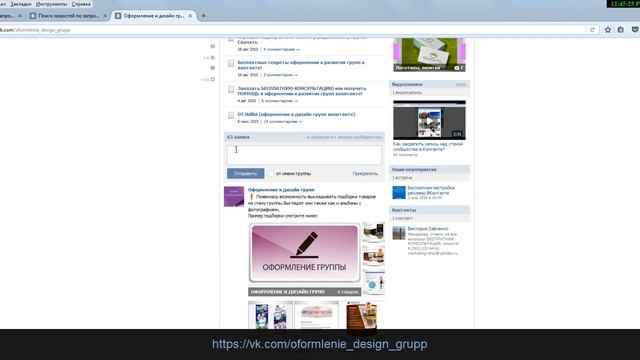Click the topic icon beside Бесплатные секреты

(231, 63)
